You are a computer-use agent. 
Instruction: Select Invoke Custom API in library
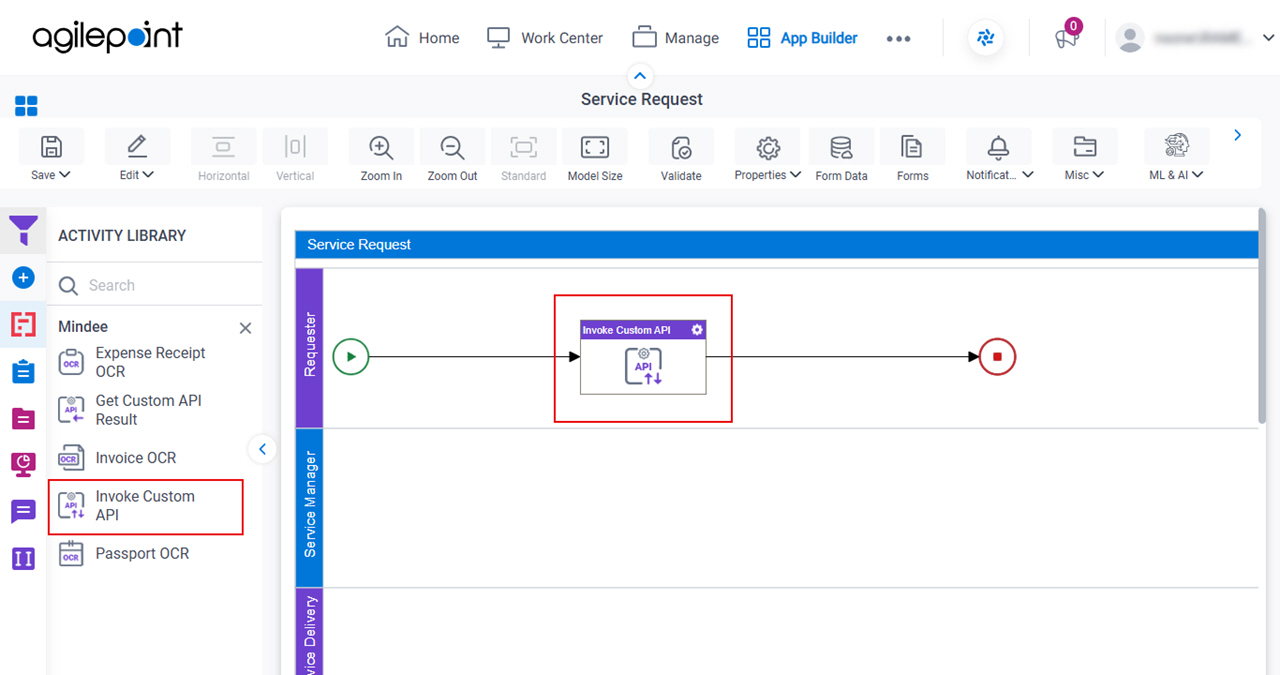coord(146,506)
